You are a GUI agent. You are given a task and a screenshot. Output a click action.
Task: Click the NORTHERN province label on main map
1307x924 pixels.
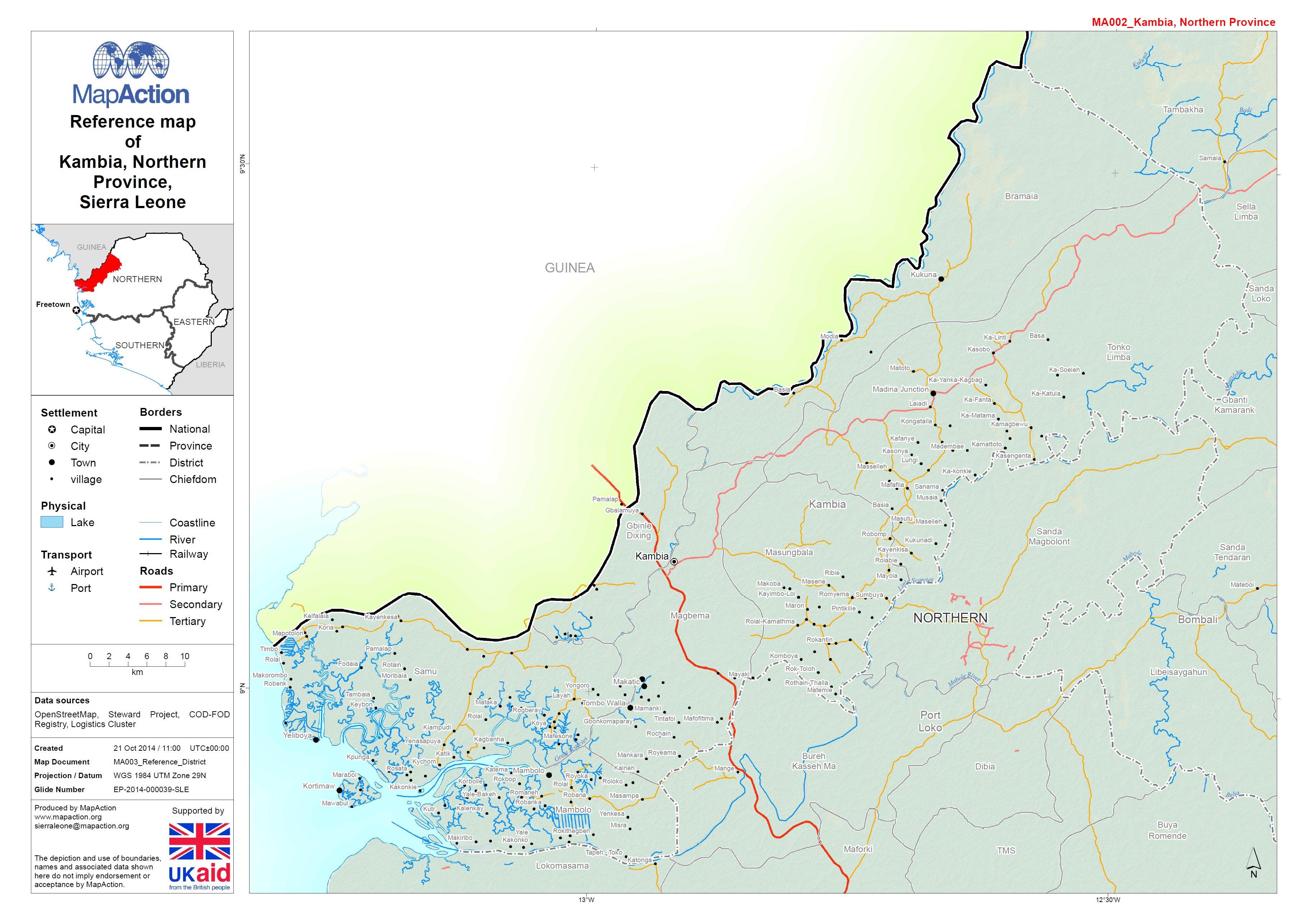click(951, 618)
